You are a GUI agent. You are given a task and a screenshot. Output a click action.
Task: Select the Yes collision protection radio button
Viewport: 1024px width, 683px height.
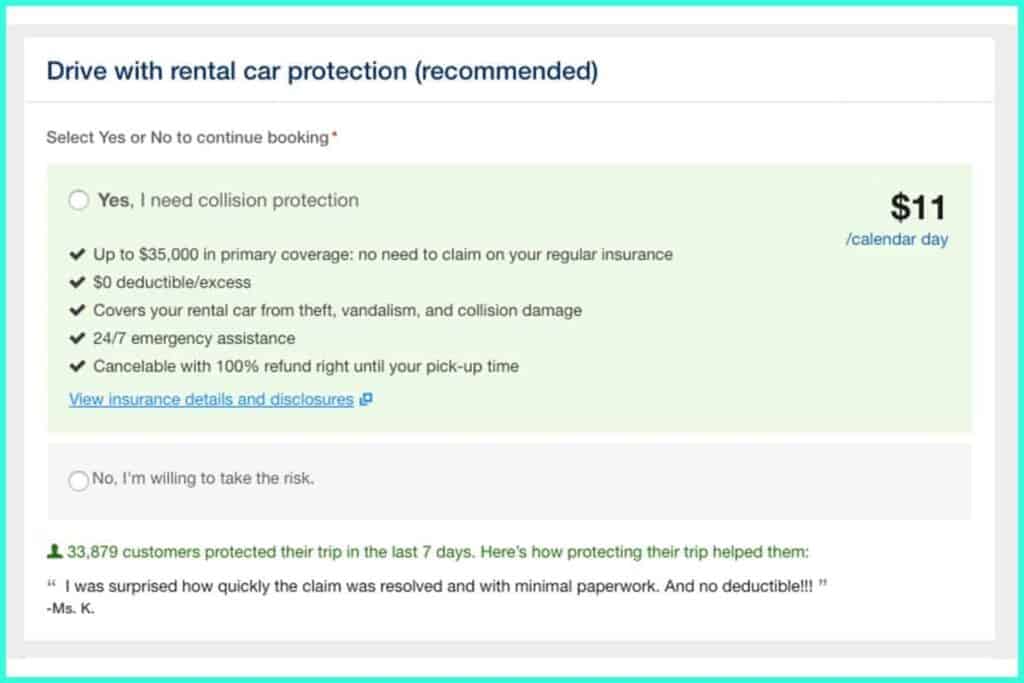point(78,200)
